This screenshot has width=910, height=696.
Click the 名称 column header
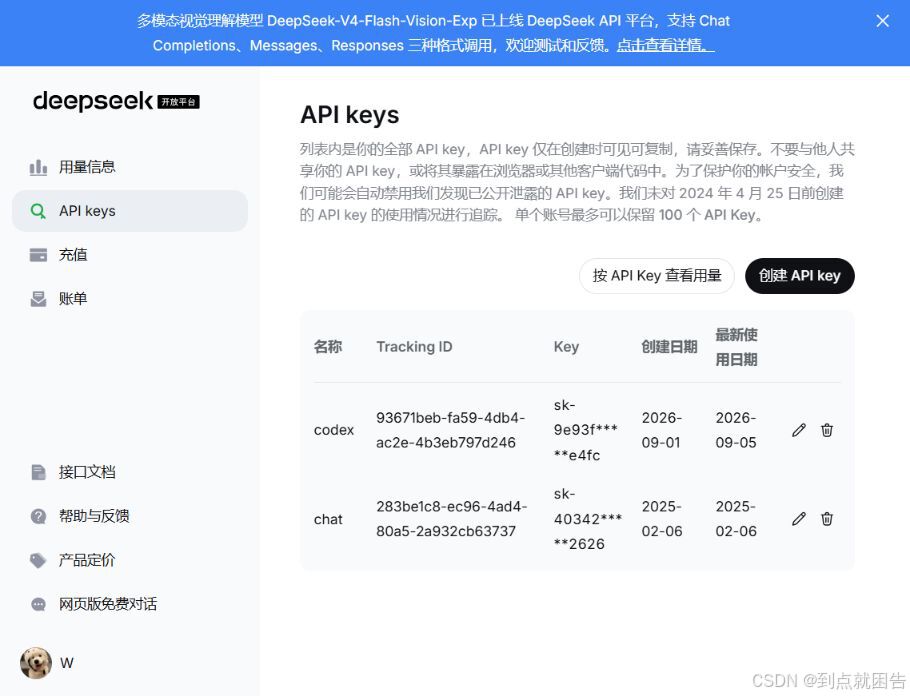click(x=328, y=347)
